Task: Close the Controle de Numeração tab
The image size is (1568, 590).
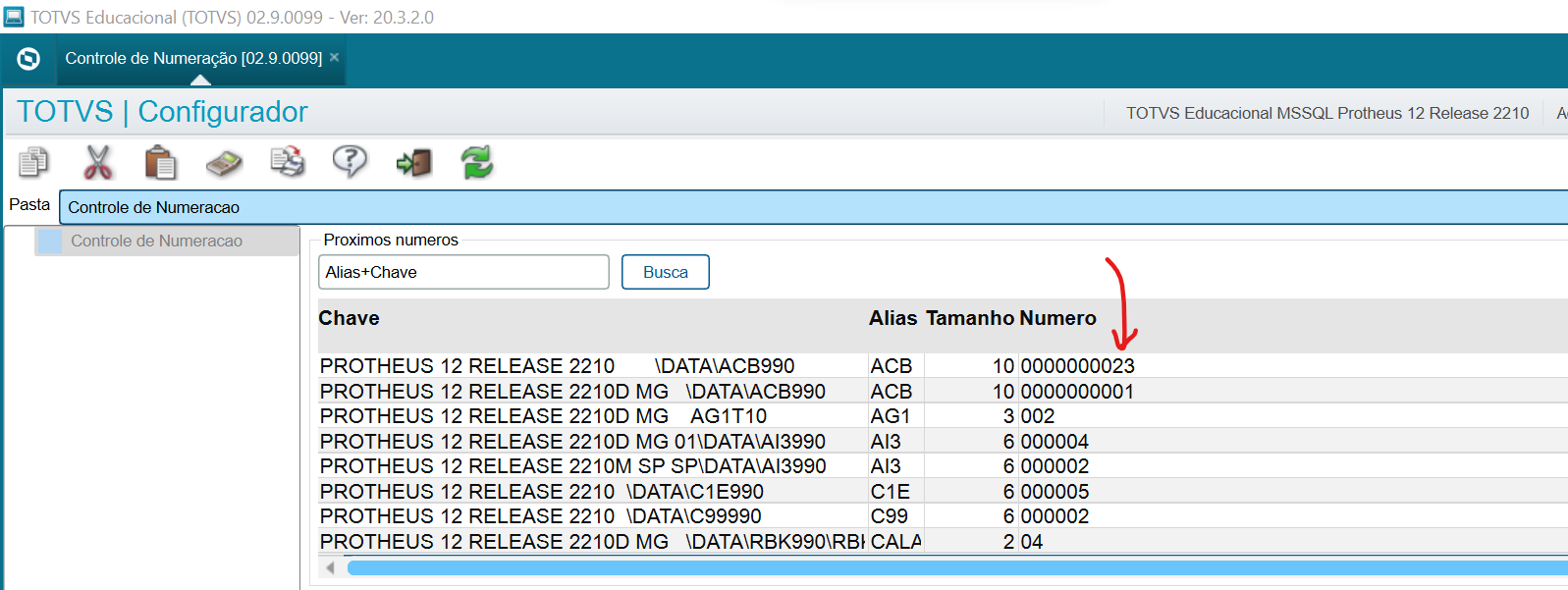Action: pos(335,57)
